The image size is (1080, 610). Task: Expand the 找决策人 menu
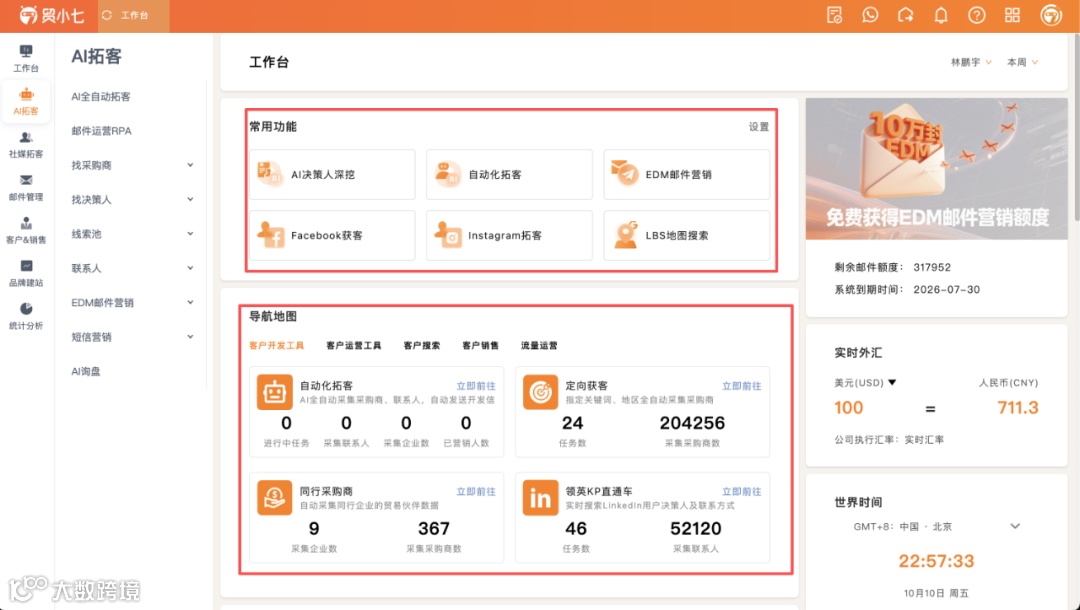(x=132, y=200)
